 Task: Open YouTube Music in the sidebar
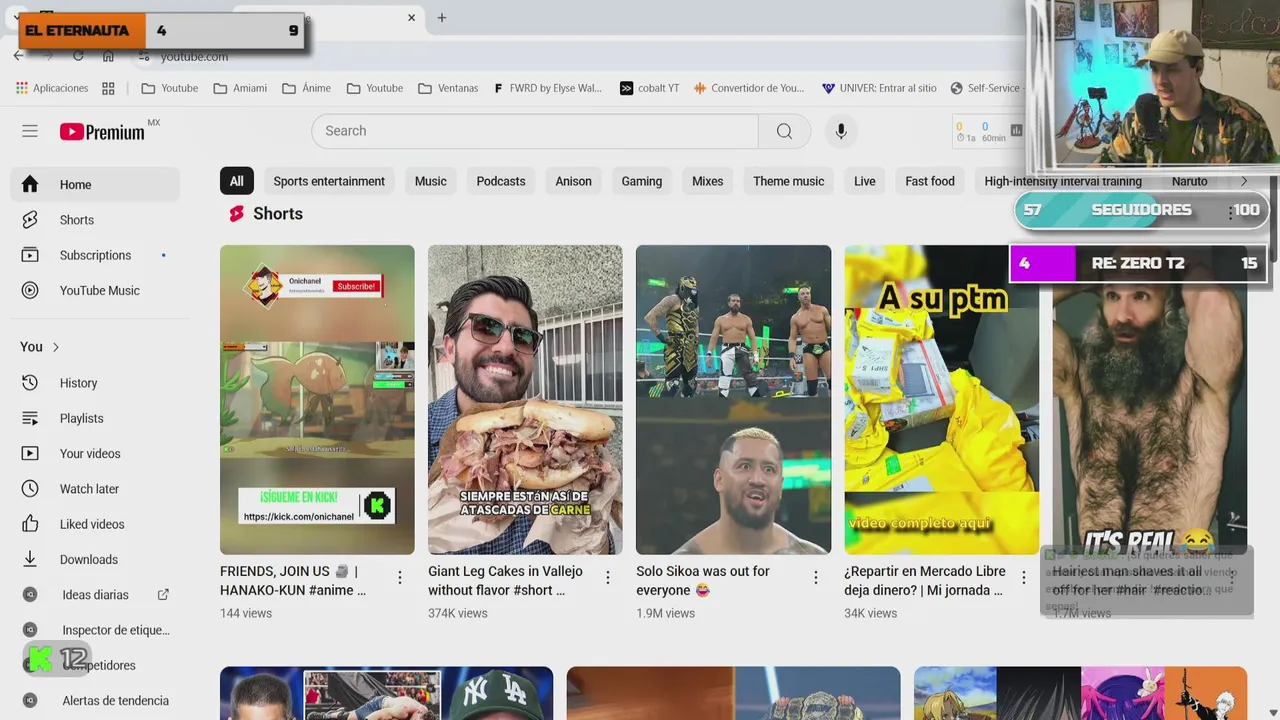coord(95,290)
